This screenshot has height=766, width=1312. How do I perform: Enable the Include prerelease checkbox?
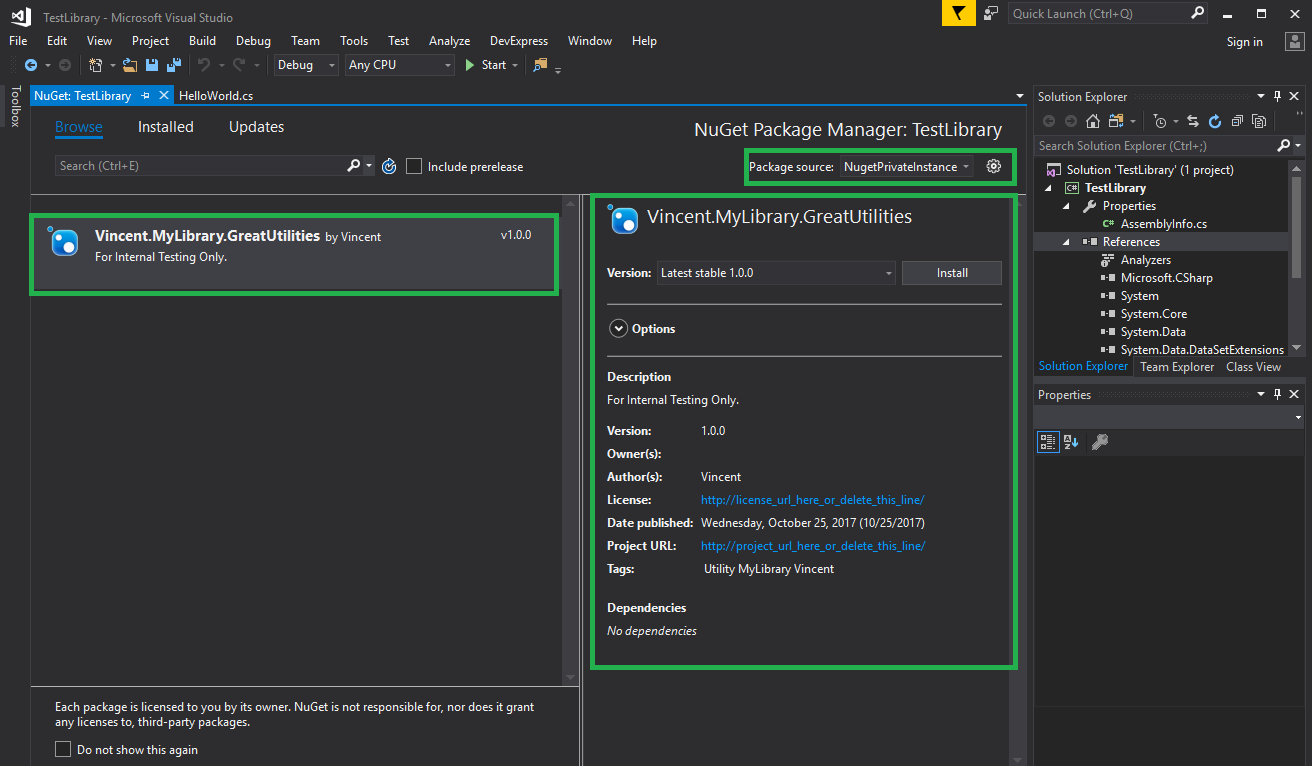pos(414,166)
